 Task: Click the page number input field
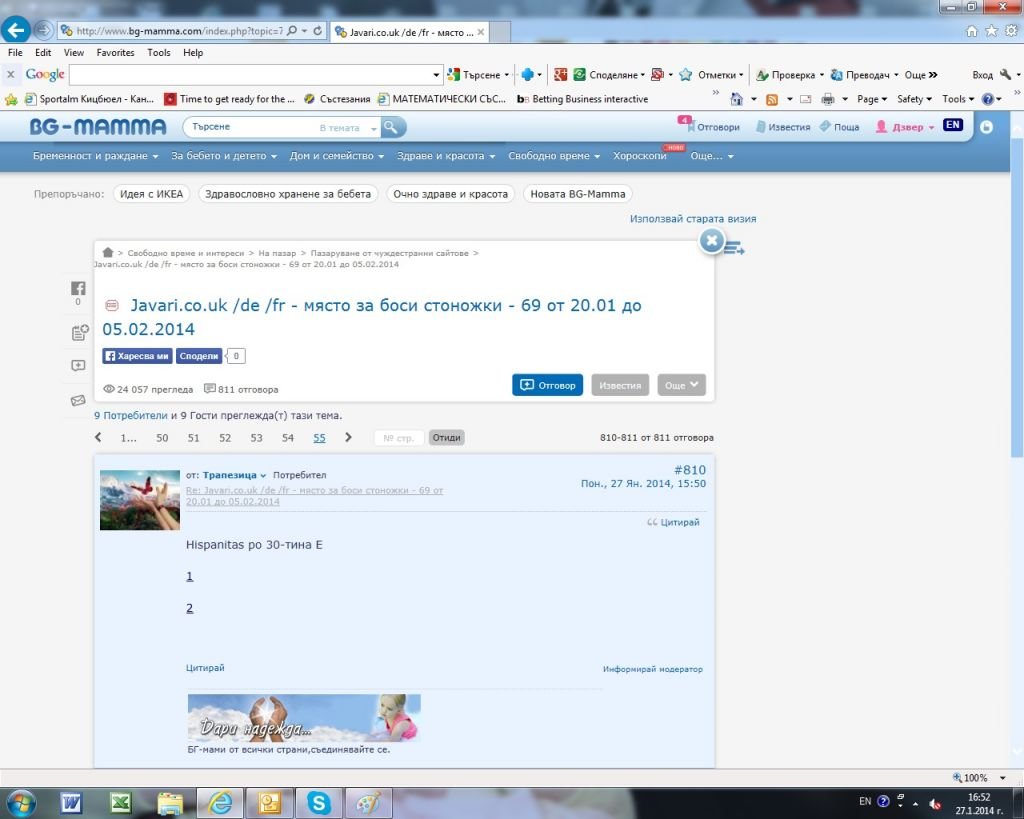399,438
